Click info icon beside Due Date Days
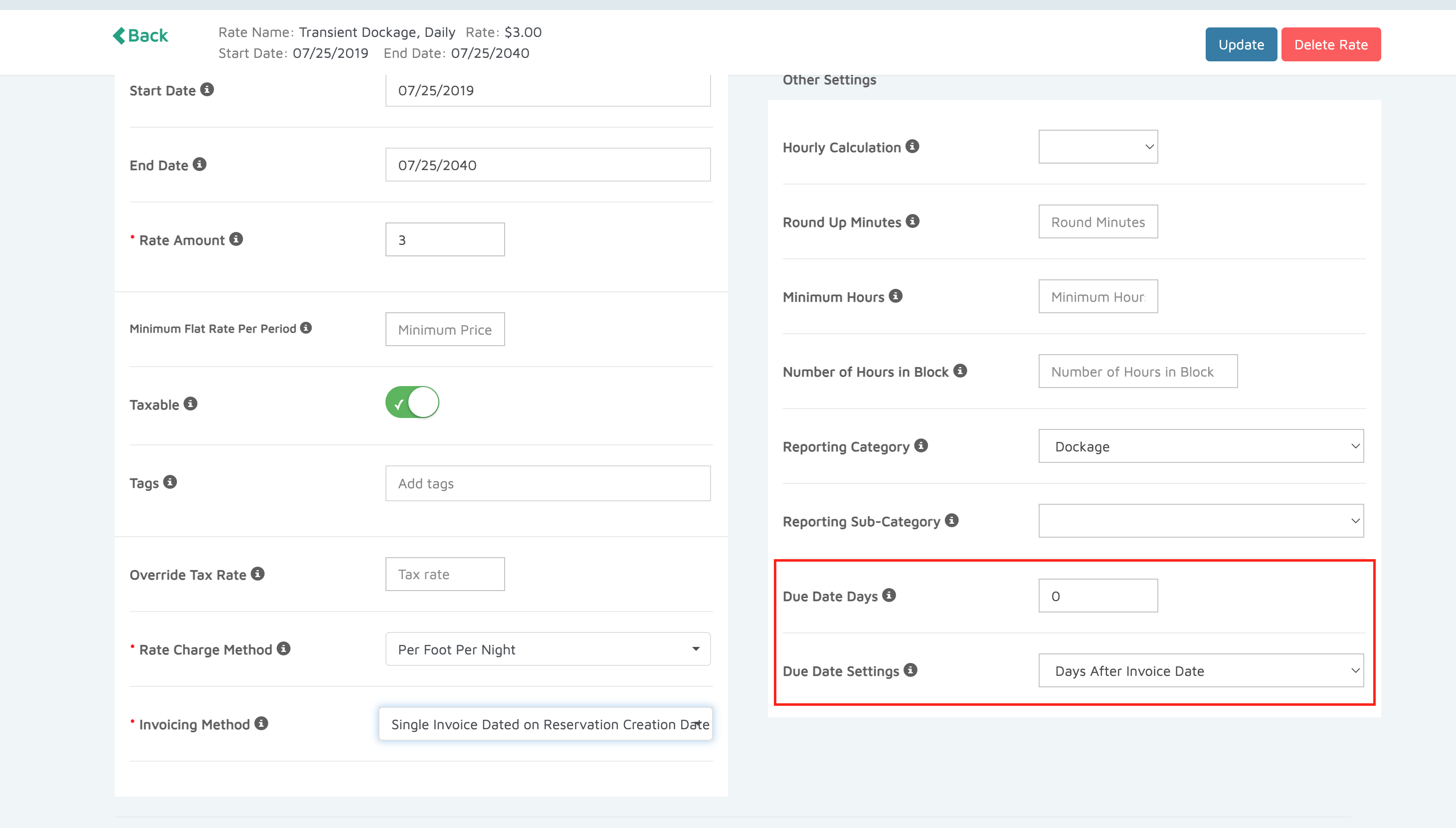 pos(889,596)
